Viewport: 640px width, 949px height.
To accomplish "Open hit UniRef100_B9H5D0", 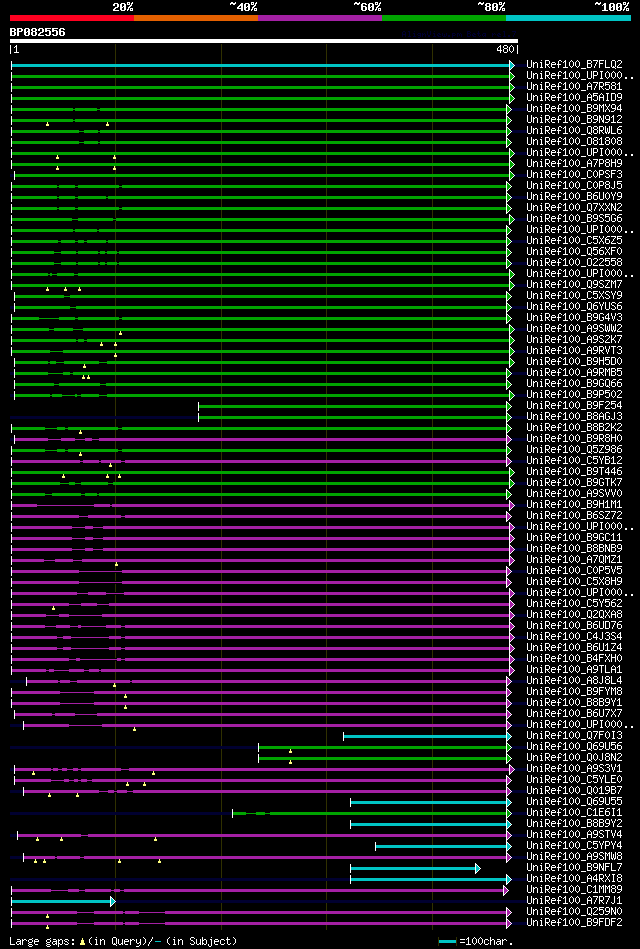I will (x=574, y=362).
